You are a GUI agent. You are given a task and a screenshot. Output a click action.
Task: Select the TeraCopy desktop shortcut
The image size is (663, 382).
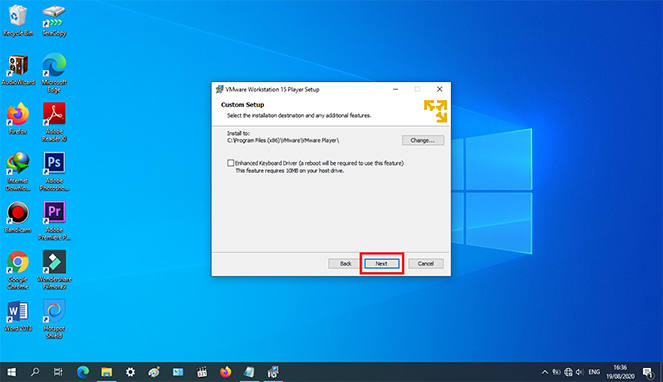click(54, 20)
